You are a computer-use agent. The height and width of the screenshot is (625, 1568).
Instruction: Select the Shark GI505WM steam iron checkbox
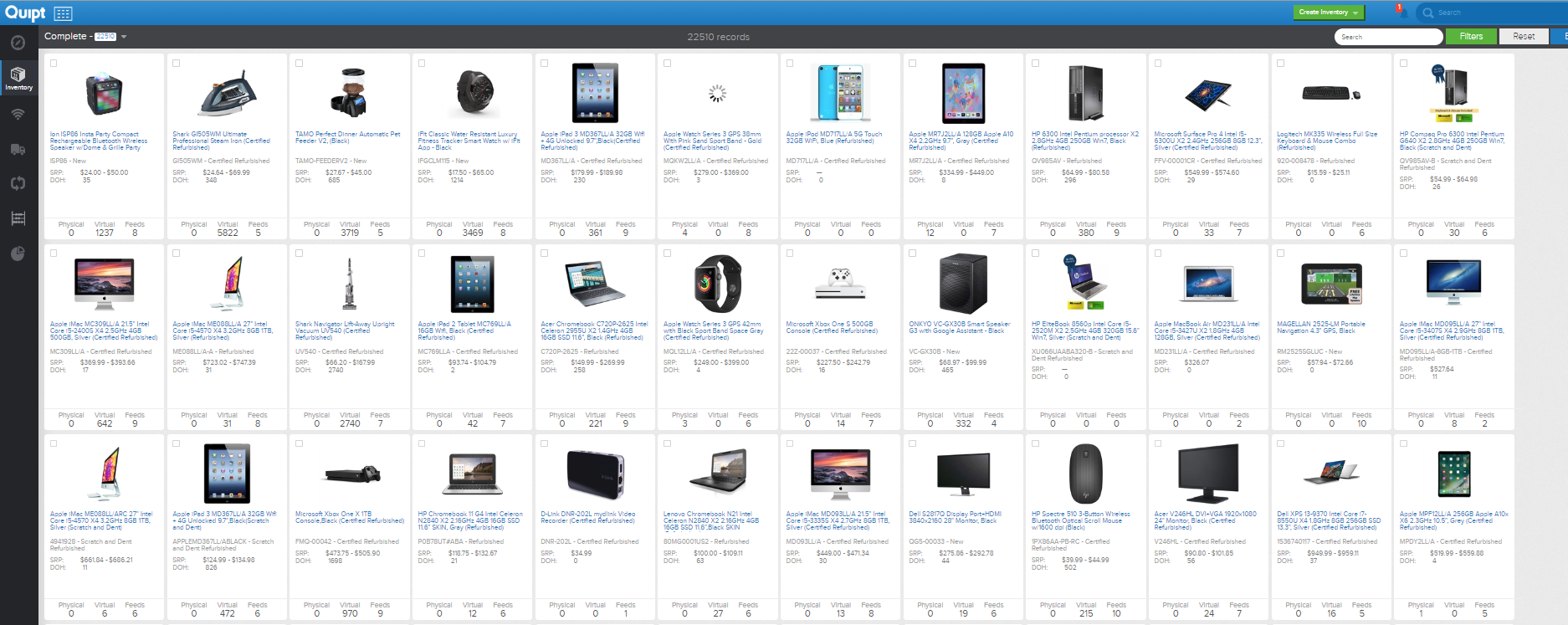[177, 64]
